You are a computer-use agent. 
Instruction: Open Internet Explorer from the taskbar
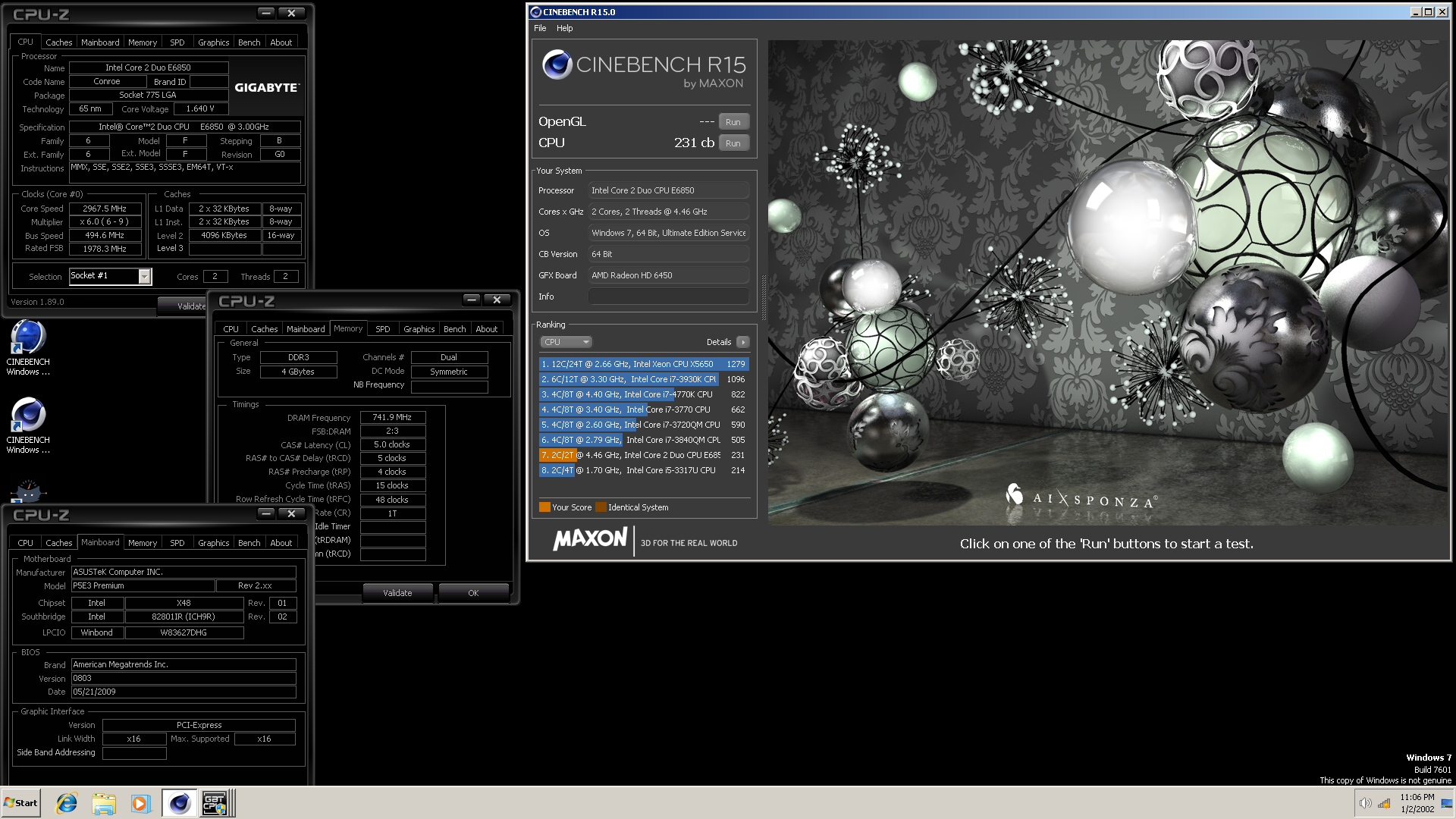tap(67, 803)
